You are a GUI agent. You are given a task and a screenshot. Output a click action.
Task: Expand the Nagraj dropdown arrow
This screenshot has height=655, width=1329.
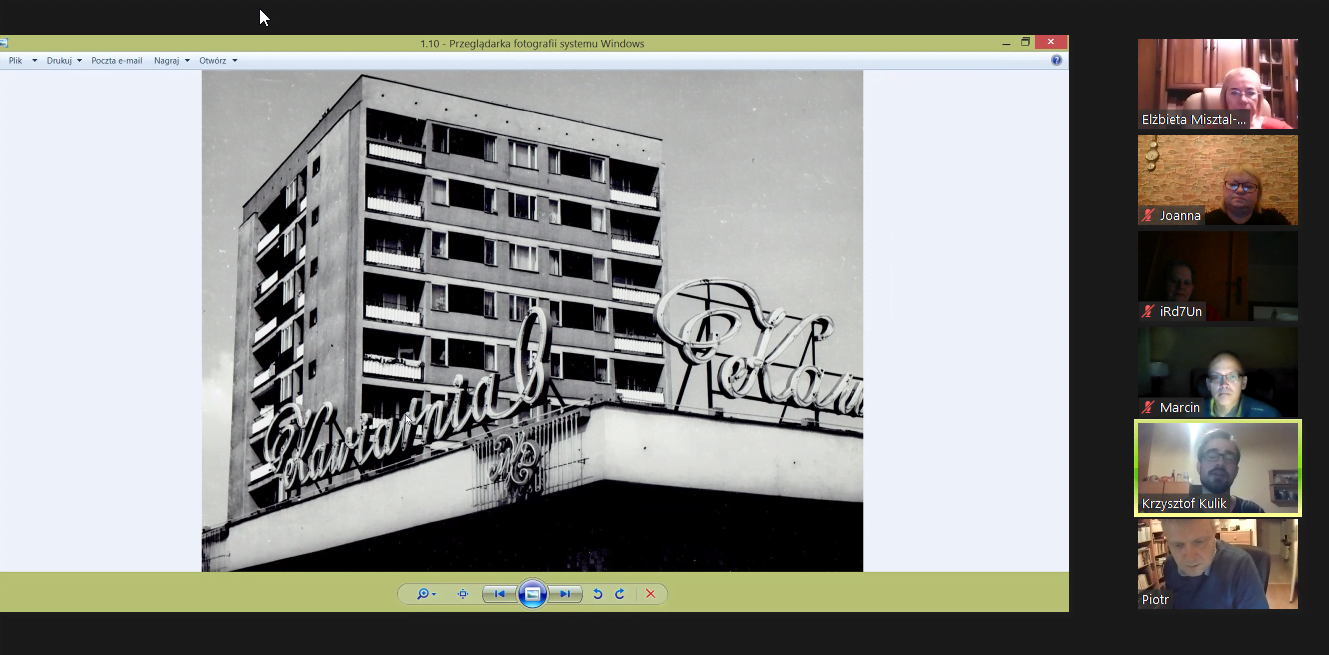pyautogui.click(x=187, y=61)
